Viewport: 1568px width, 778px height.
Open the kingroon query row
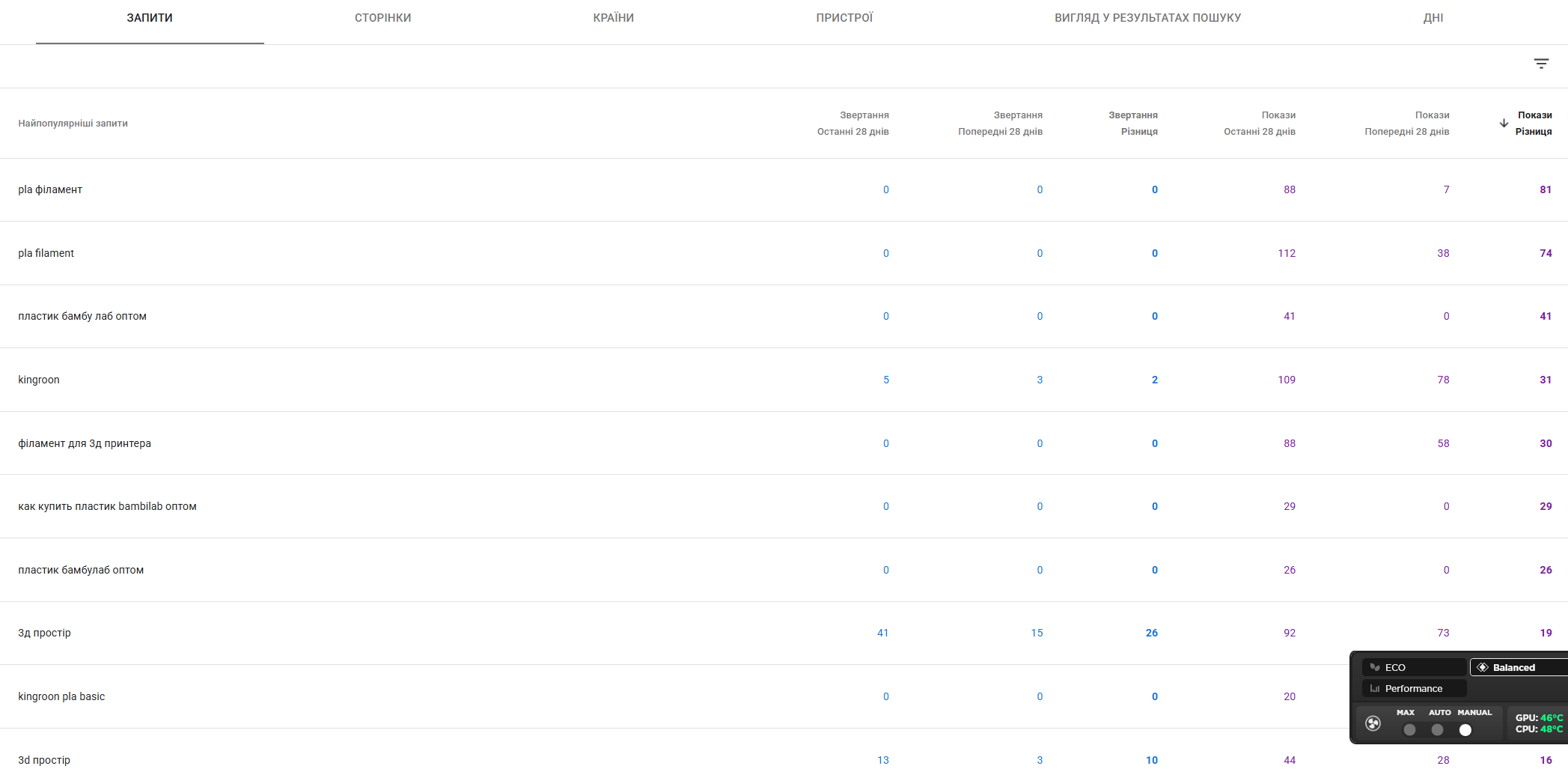(784, 380)
